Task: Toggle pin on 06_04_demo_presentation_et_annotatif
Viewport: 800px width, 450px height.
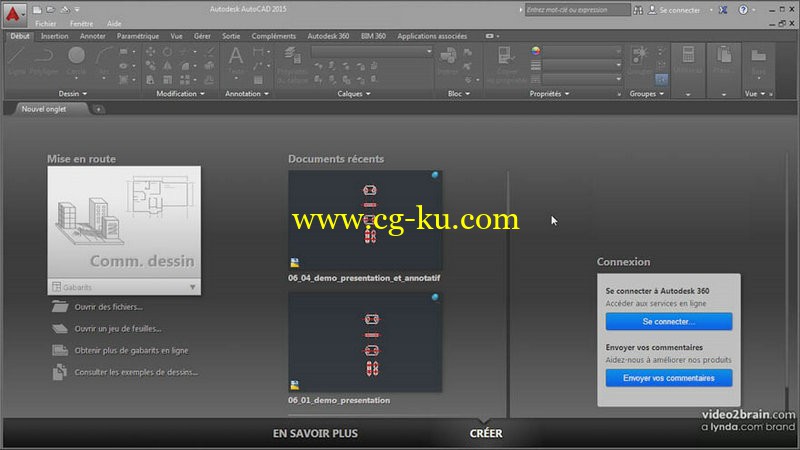Action: click(435, 175)
